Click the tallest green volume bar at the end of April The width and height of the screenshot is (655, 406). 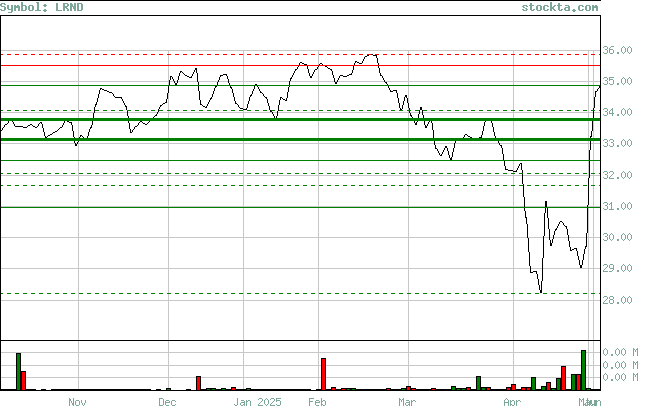[584, 370]
